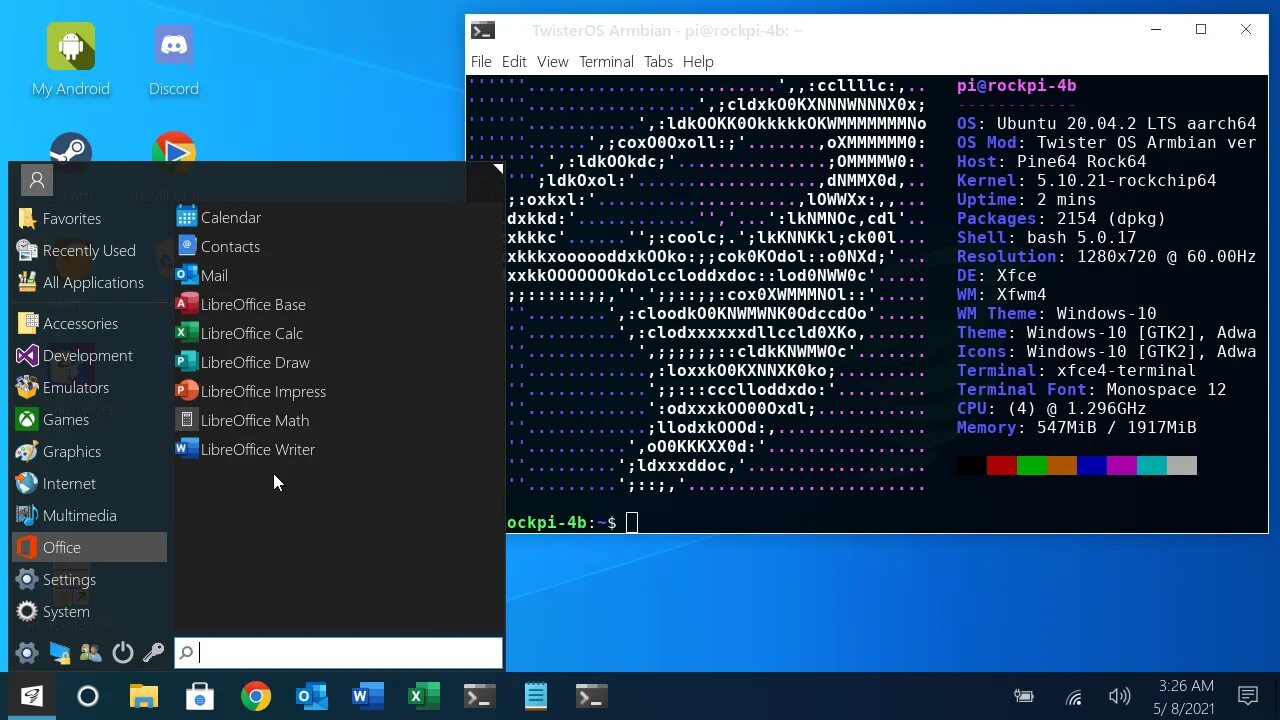This screenshot has height=720, width=1280.
Task: Open network WiFi tray icon
Action: (1074, 697)
